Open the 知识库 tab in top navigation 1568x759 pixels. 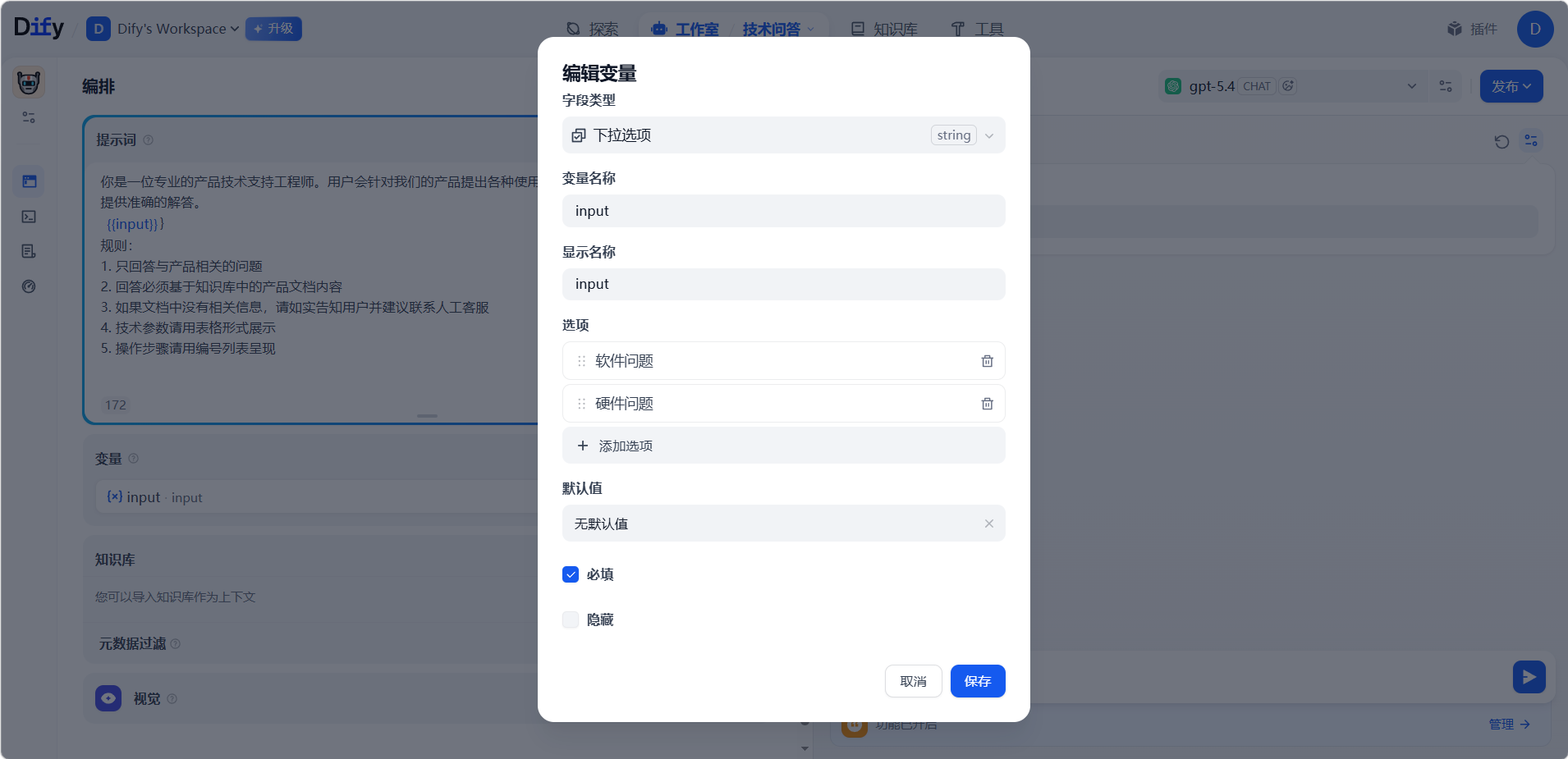(884, 29)
